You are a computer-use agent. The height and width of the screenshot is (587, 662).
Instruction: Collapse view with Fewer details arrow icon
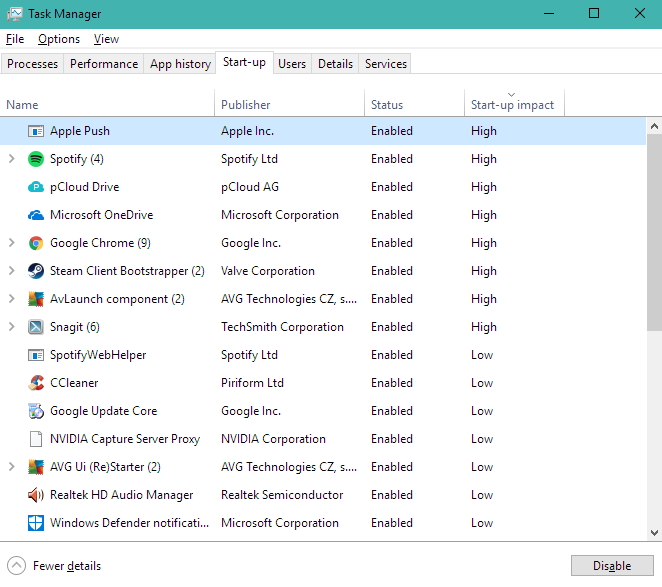click(x=16, y=566)
